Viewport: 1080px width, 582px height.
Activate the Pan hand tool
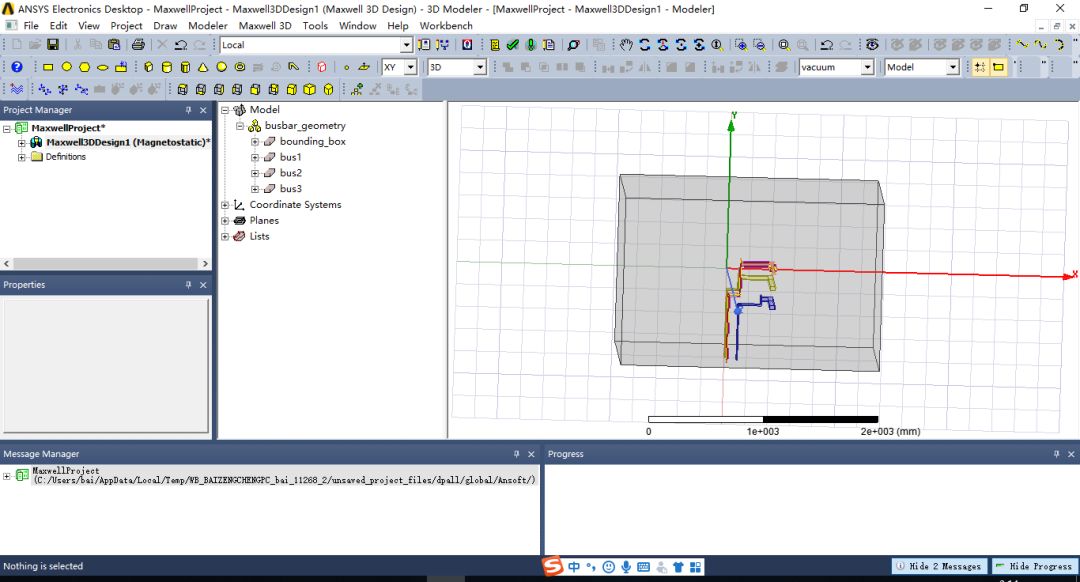pyautogui.click(x=626, y=45)
